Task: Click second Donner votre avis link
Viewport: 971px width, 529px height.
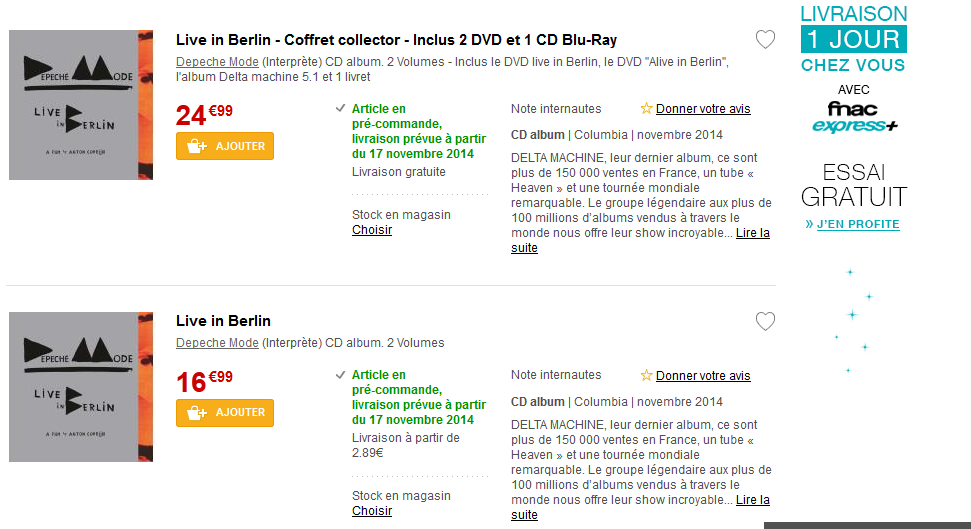Action: (x=703, y=376)
